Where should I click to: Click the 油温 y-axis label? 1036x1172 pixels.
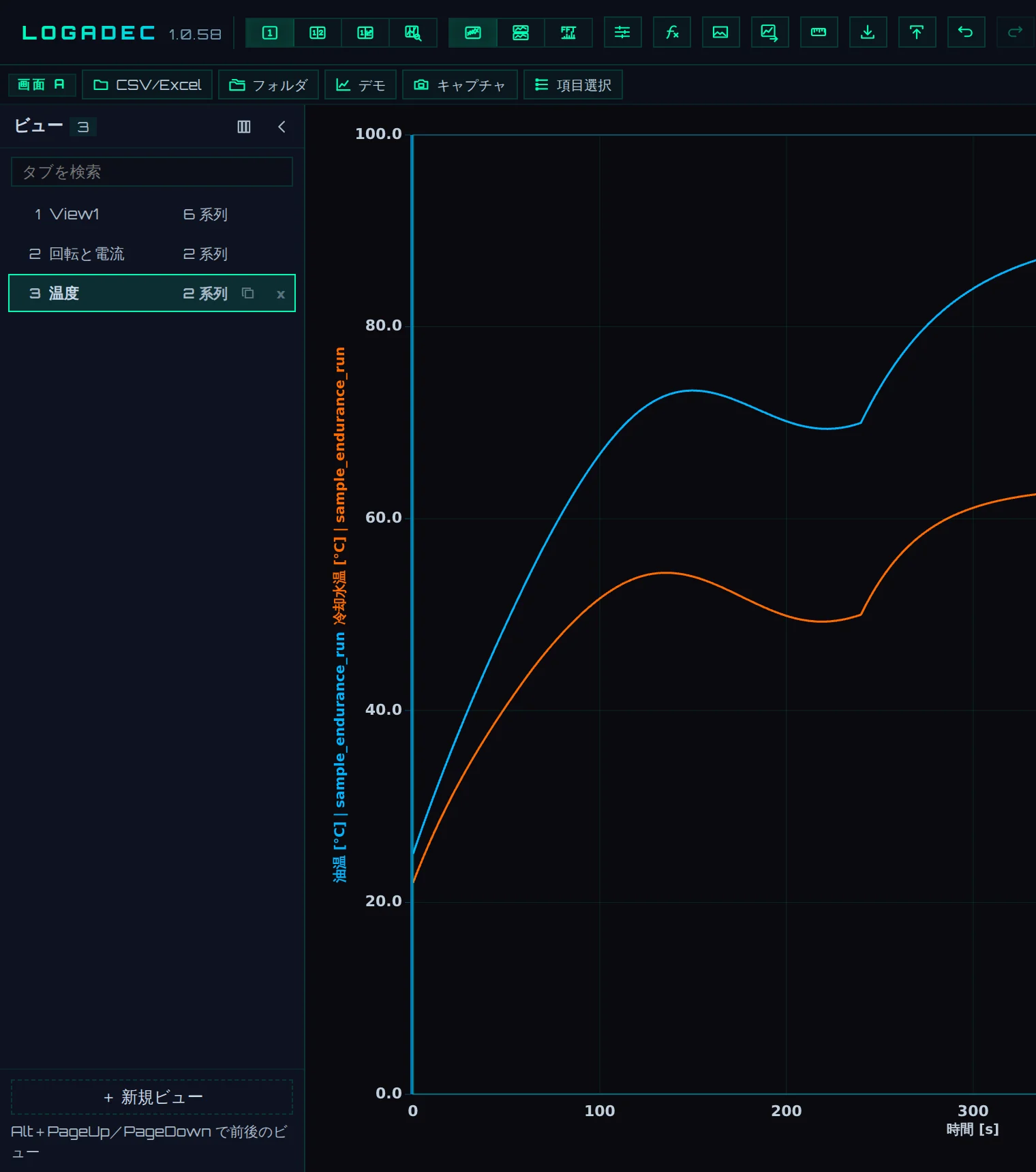click(339, 757)
